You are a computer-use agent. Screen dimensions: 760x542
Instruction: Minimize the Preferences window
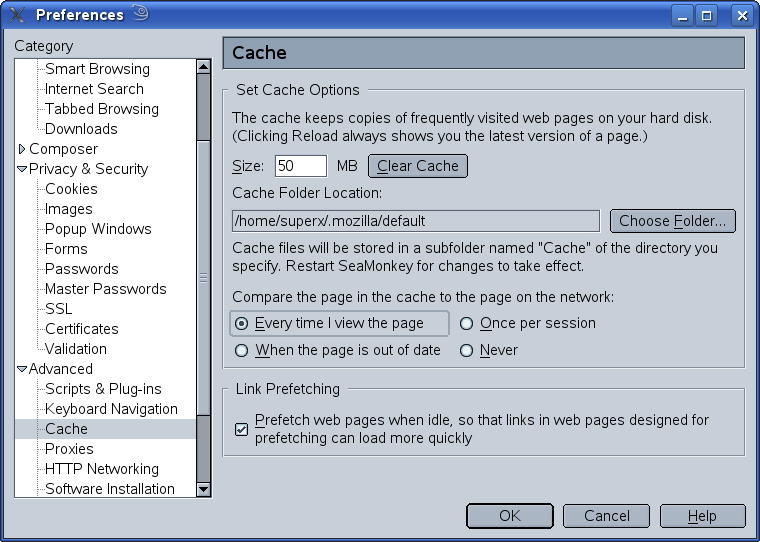click(683, 16)
